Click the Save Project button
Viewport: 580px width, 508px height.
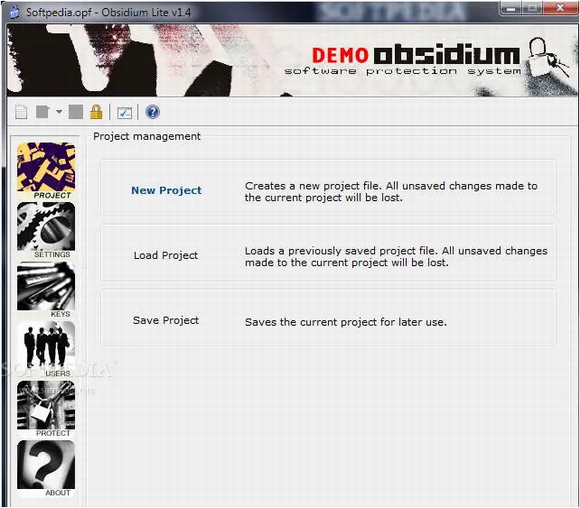tap(166, 320)
